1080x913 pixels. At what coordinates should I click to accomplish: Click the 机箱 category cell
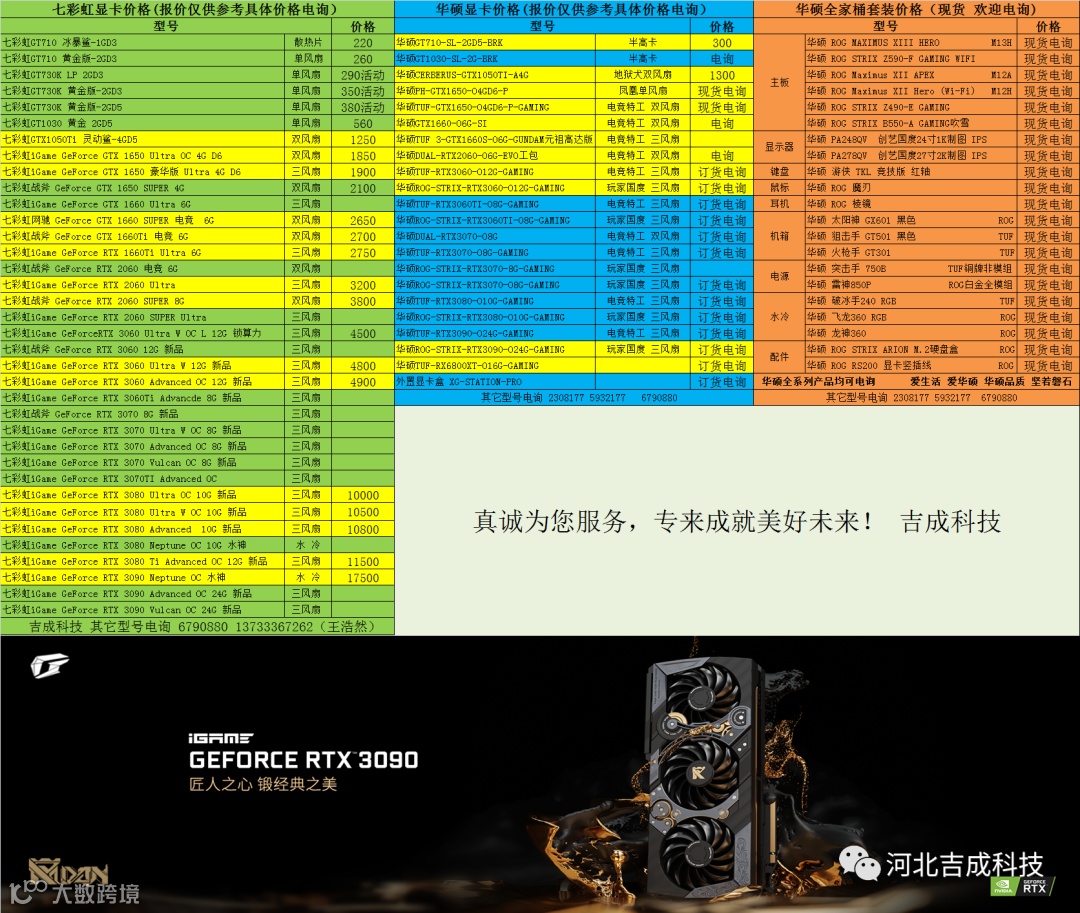(x=780, y=236)
